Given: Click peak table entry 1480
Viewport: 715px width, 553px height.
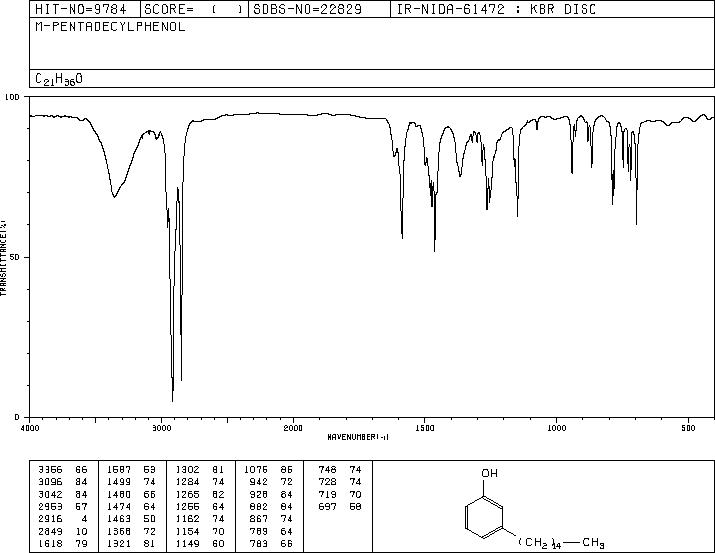Looking at the screenshot, I should click(x=119, y=494).
